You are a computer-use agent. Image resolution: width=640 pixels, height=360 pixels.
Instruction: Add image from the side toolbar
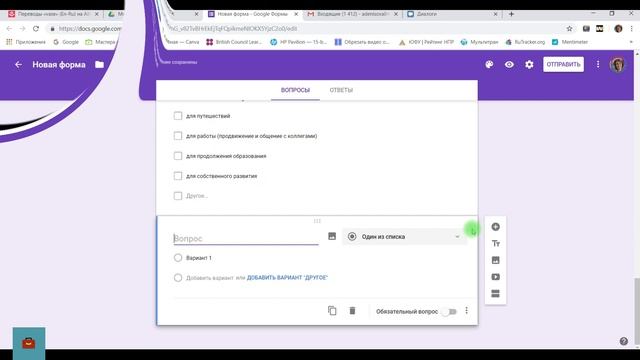point(496,260)
